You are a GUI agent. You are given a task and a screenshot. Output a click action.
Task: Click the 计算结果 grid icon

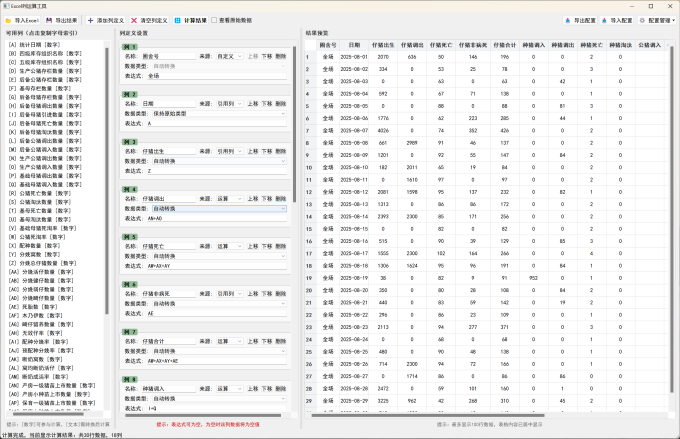pyautogui.click(x=177, y=19)
